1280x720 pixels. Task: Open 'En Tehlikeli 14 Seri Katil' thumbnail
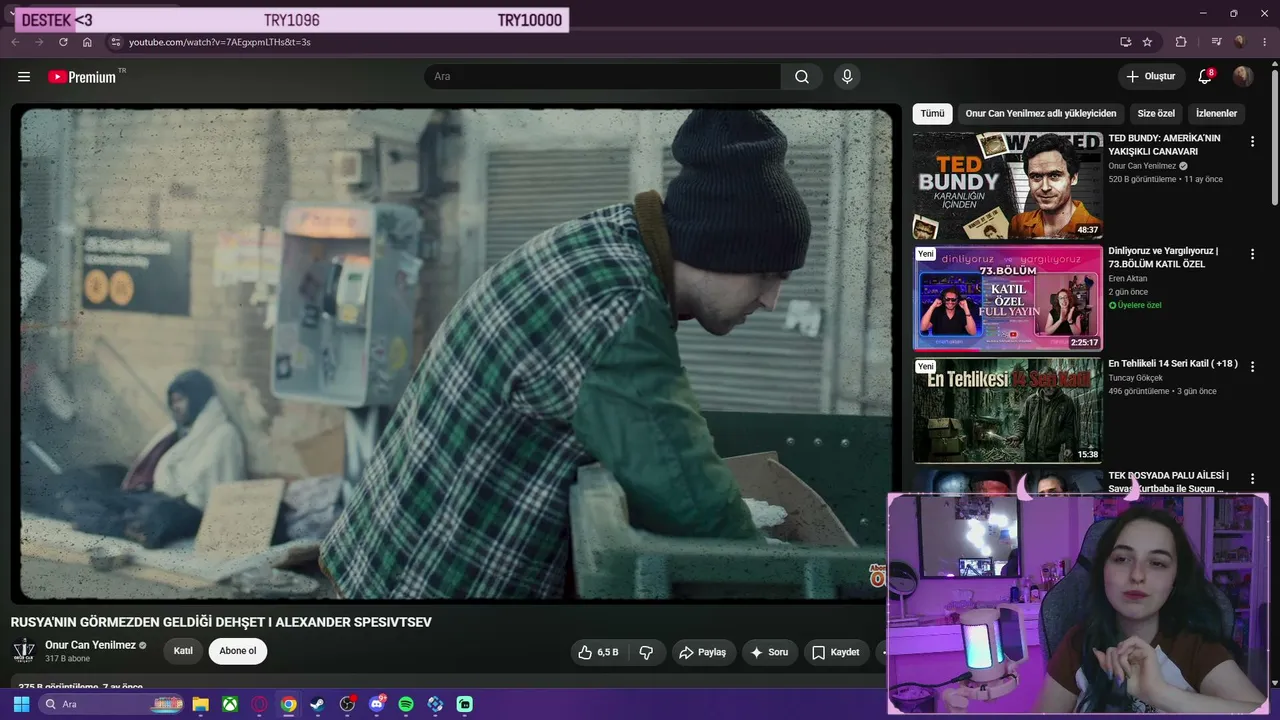coord(1007,410)
